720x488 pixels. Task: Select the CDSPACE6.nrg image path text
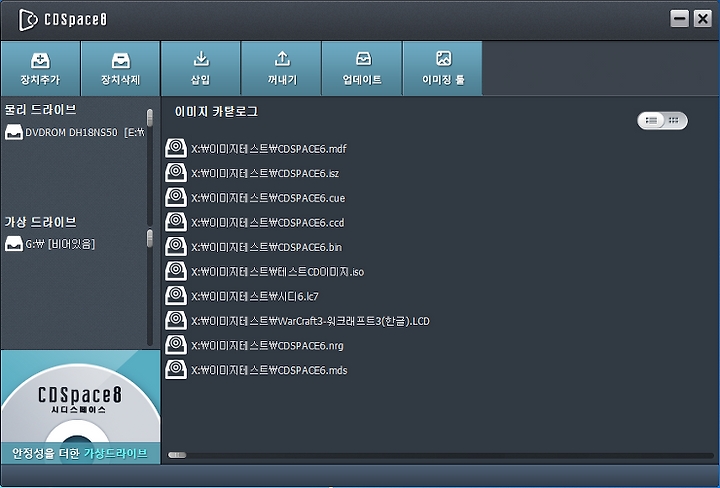click(267, 346)
